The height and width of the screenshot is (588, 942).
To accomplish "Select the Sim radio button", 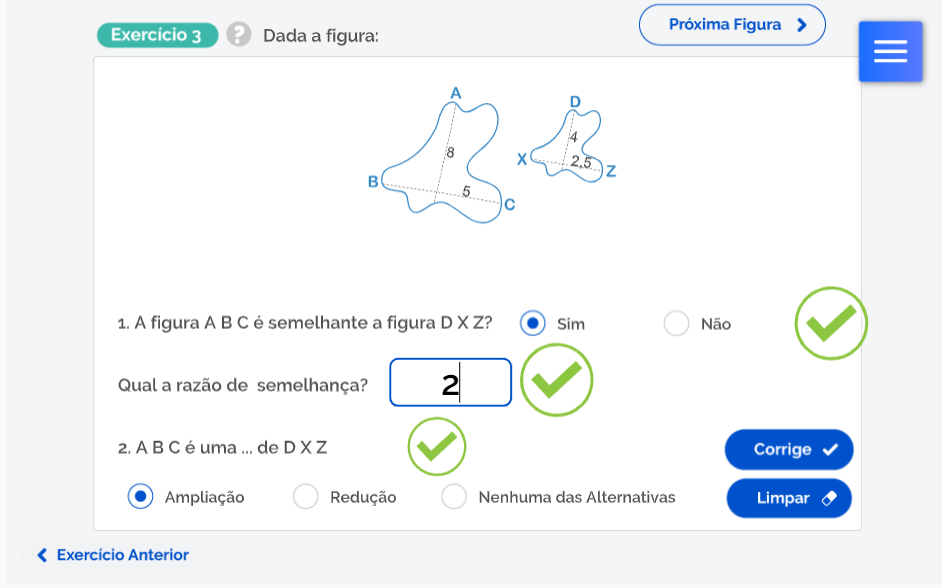I will [x=533, y=323].
